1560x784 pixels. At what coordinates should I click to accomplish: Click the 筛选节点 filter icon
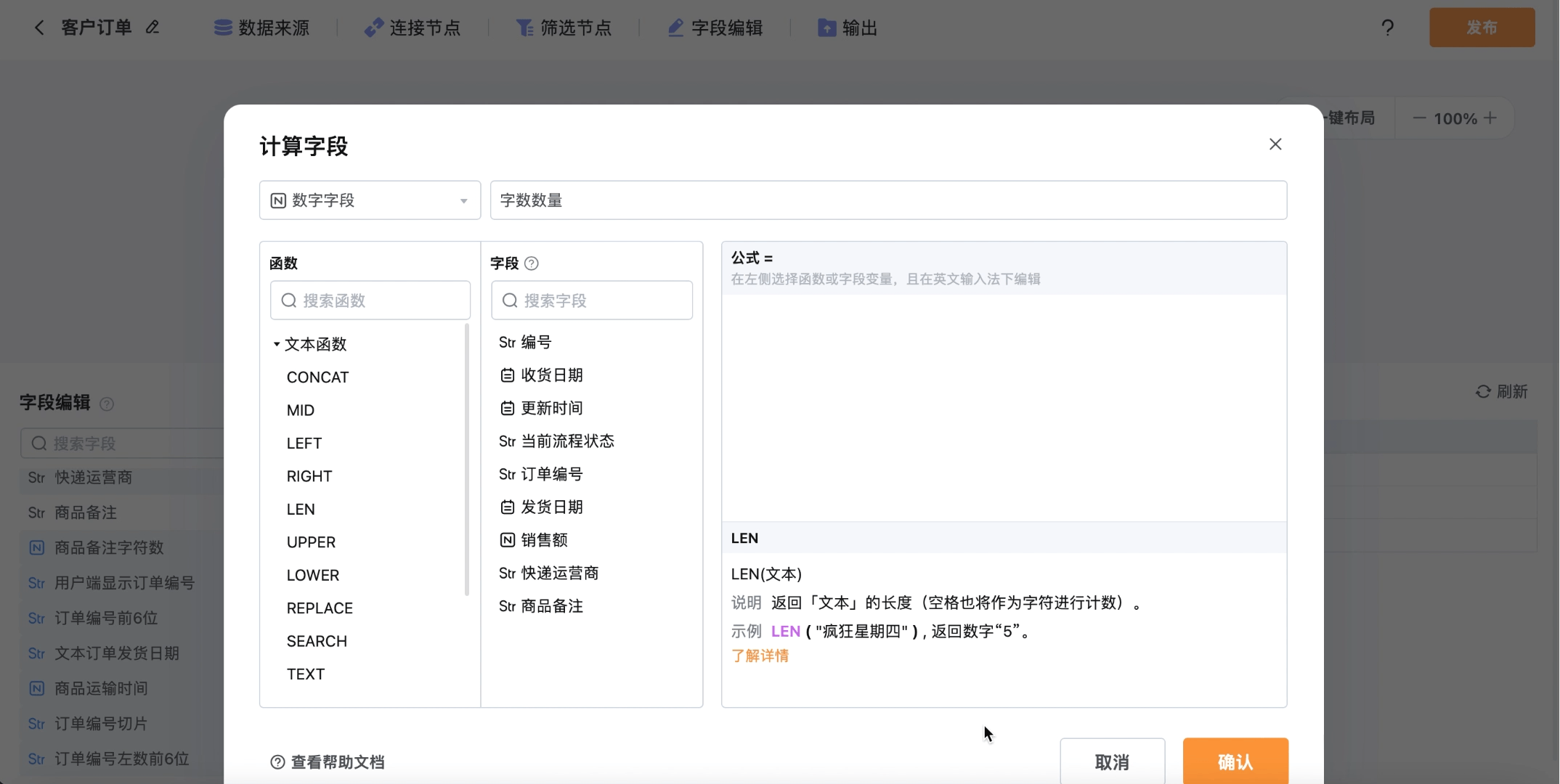[x=524, y=28]
